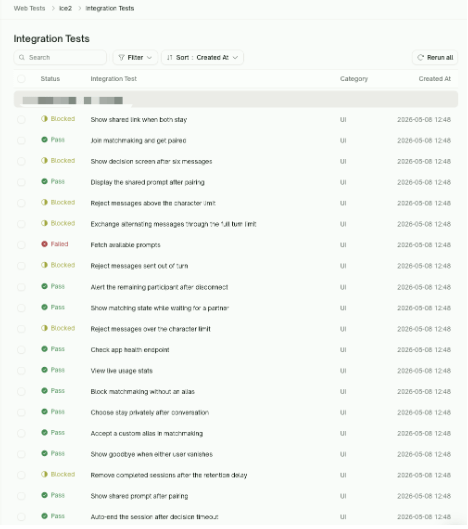Image resolution: width=468 pixels, height=529 pixels.
Task: Toggle the select-all checkbox in the header
Action: [x=21, y=79]
